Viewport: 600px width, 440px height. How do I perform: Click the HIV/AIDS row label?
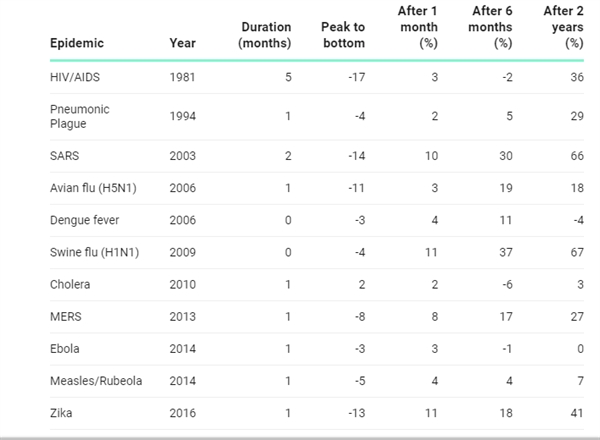[x=75, y=77]
